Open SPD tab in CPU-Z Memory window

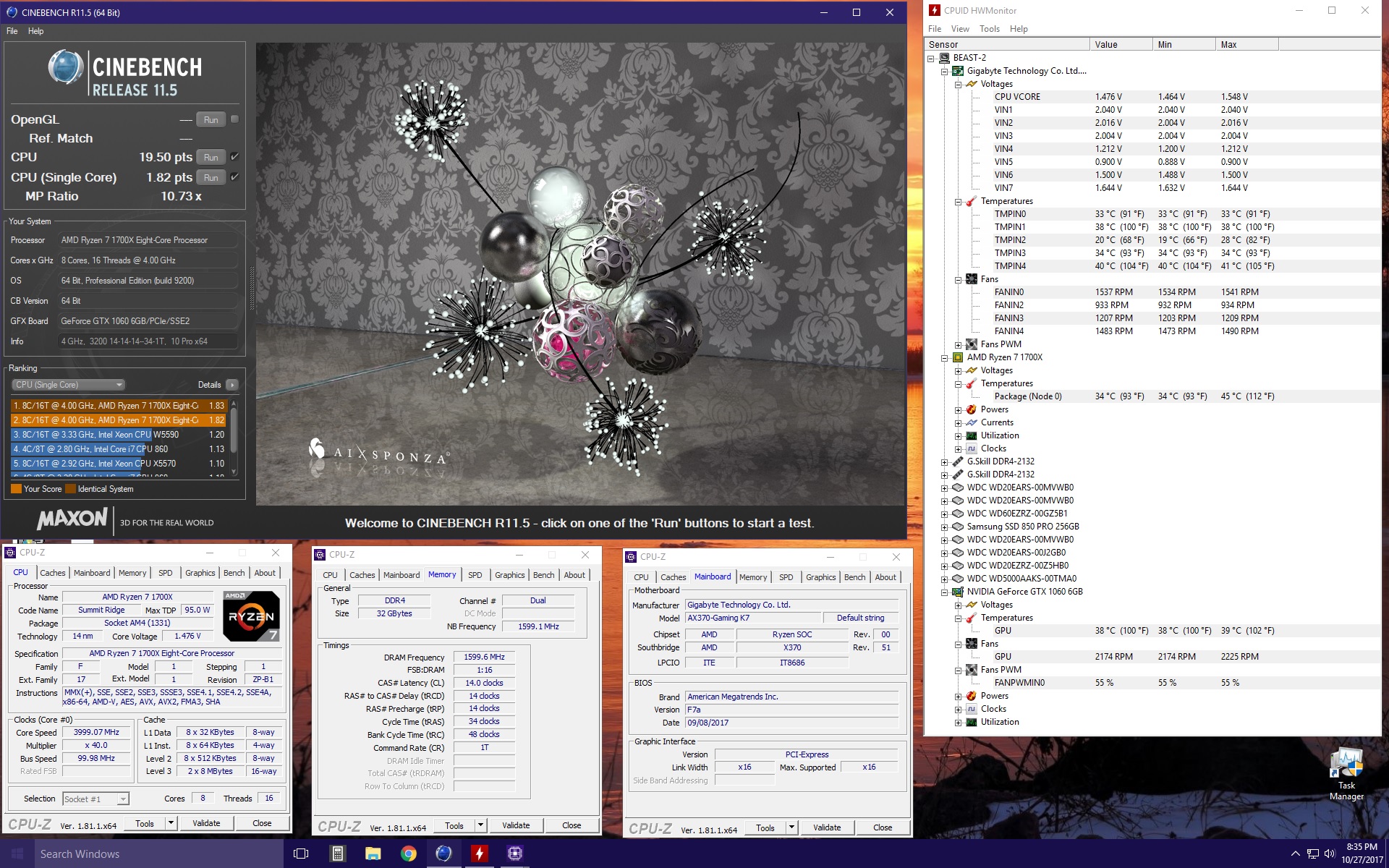475,575
